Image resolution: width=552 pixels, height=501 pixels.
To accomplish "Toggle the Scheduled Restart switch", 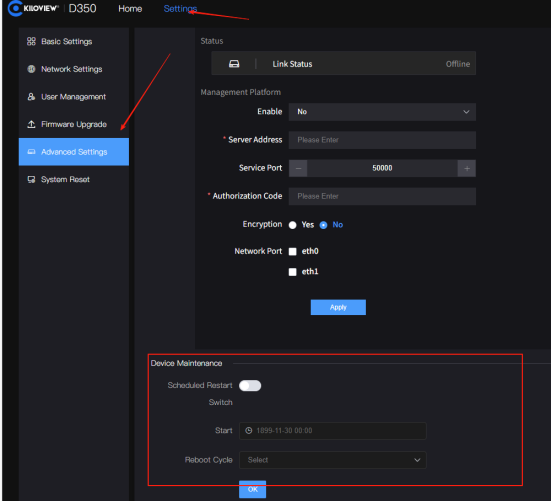I will point(250,386).
